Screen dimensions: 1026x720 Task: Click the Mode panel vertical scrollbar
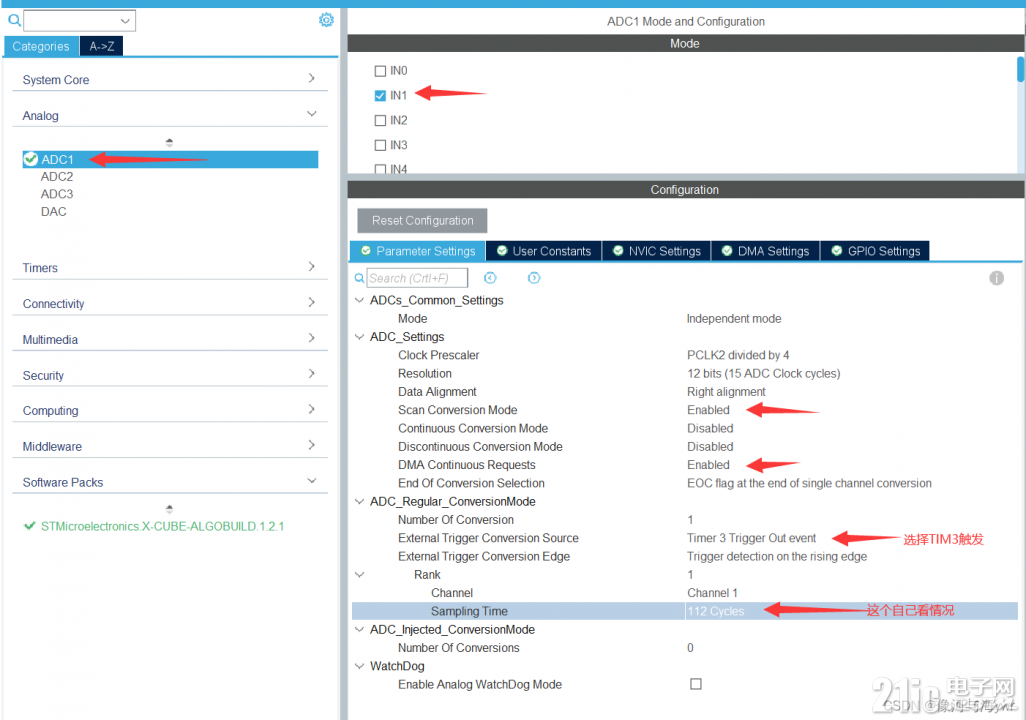(1020, 69)
